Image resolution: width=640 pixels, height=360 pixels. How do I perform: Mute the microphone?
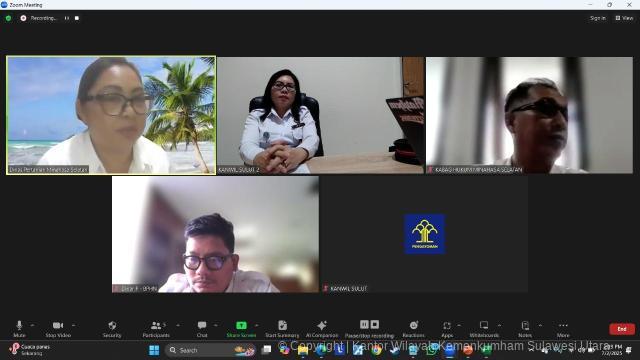(x=19, y=329)
